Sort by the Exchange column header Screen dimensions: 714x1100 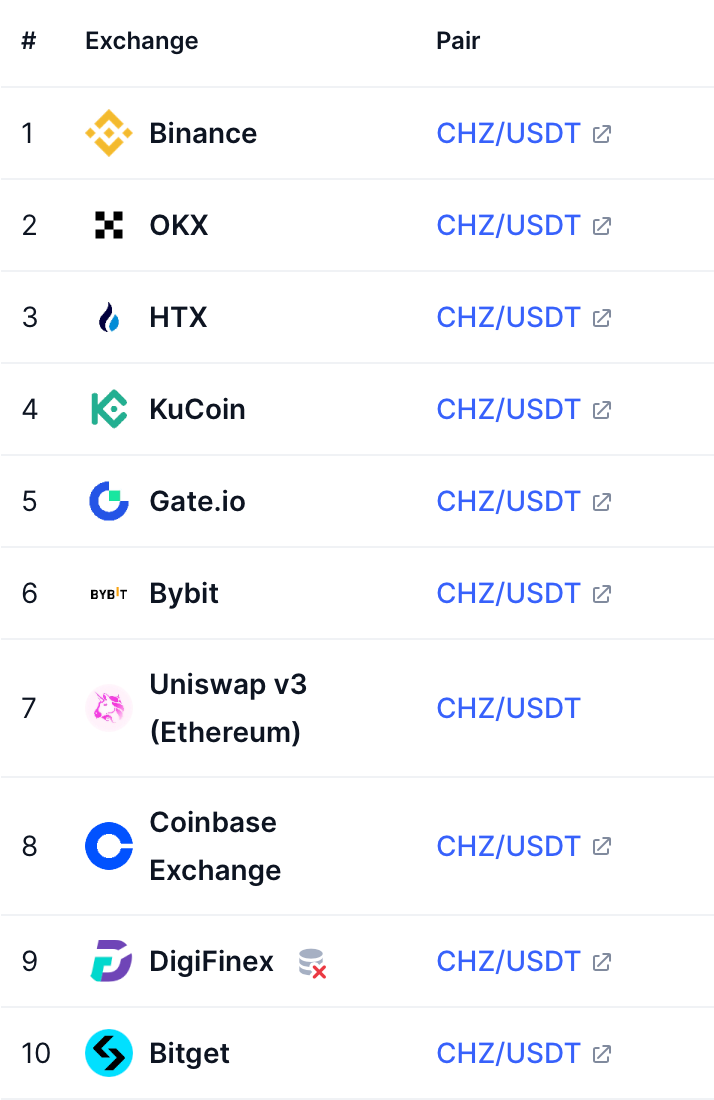tap(141, 41)
